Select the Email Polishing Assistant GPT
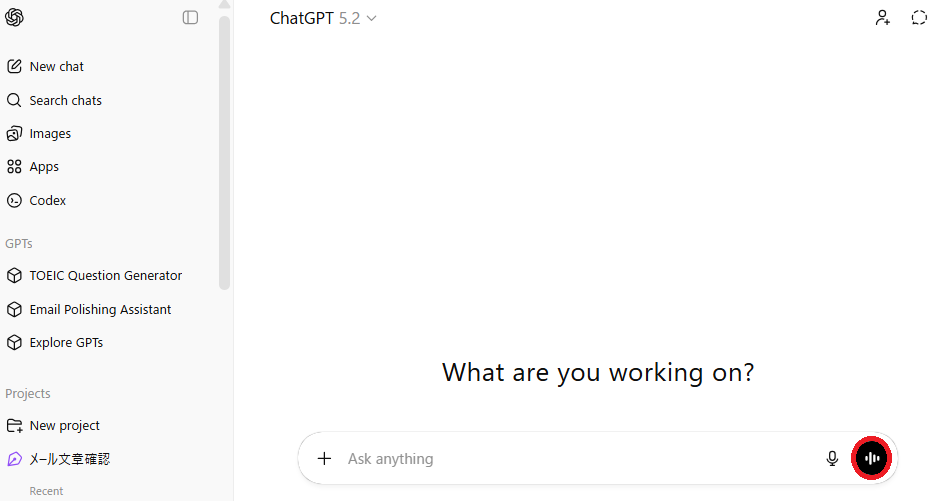 (x=100, y=310)
